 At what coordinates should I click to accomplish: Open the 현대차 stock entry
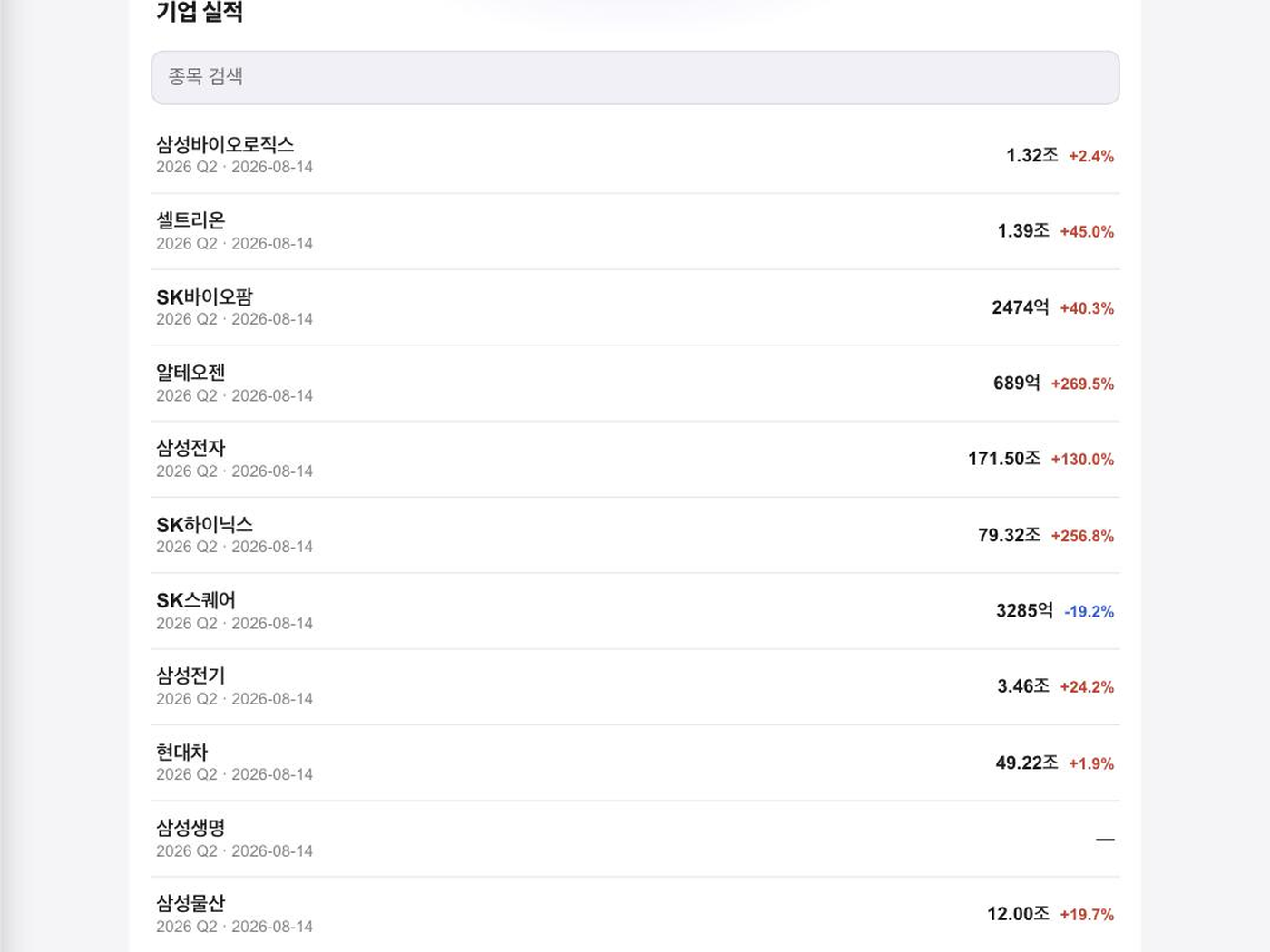(635, 763)
